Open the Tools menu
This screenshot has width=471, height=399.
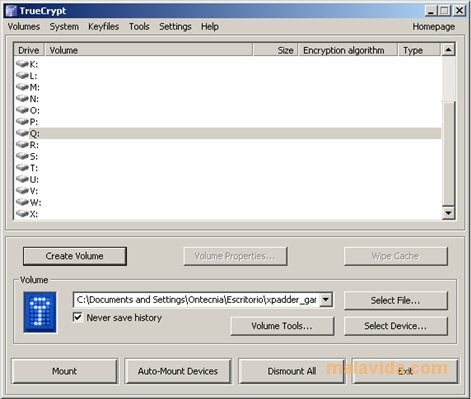pyautogui.click(x=139, y=27)
